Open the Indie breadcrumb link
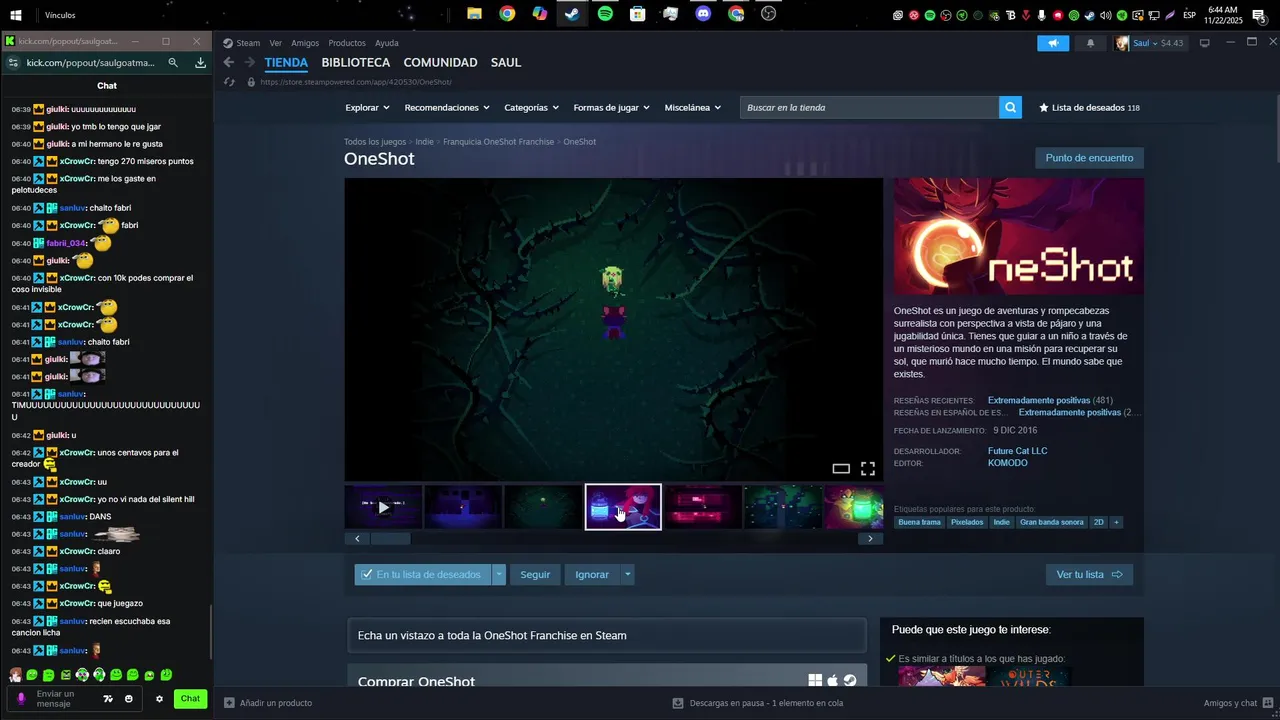 point(424,142)
